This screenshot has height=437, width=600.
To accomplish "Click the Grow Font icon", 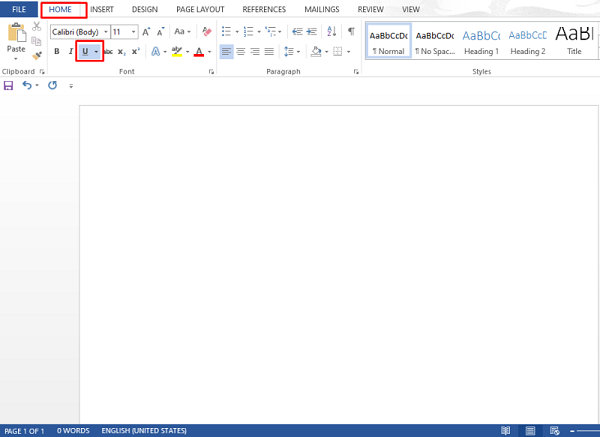I will (146, 32).
